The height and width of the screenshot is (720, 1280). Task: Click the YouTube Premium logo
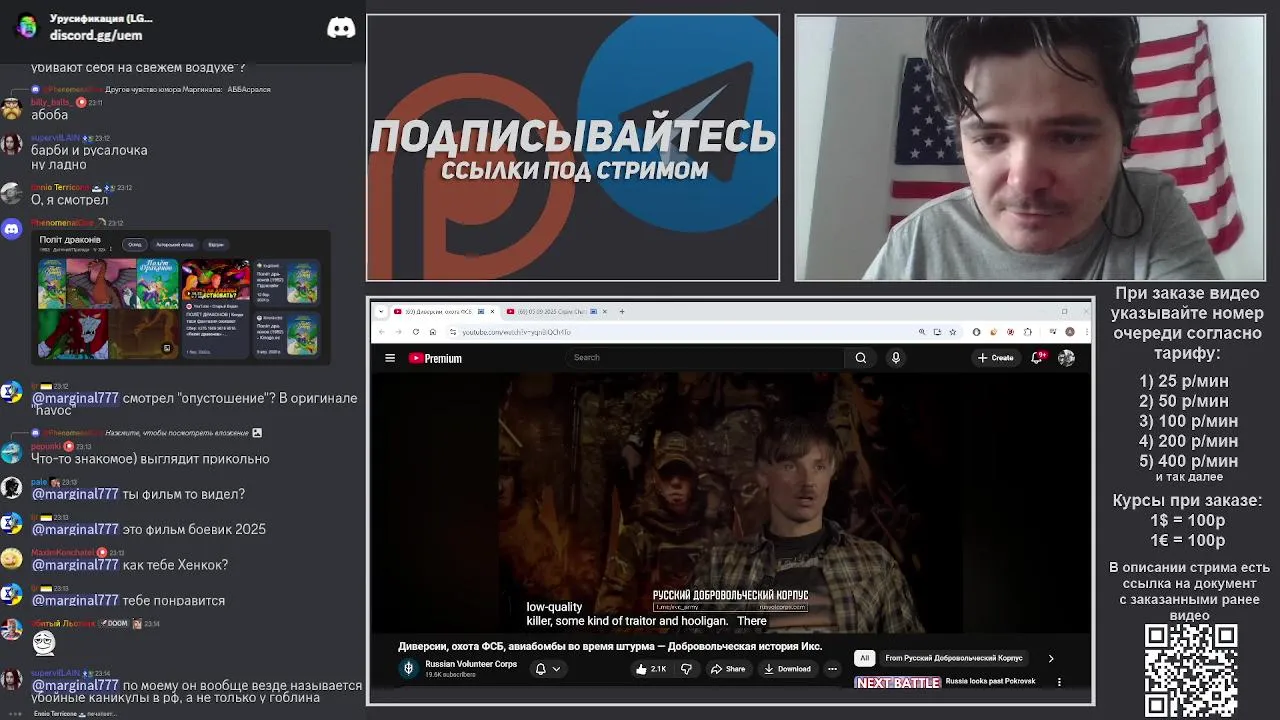point(435,358)
